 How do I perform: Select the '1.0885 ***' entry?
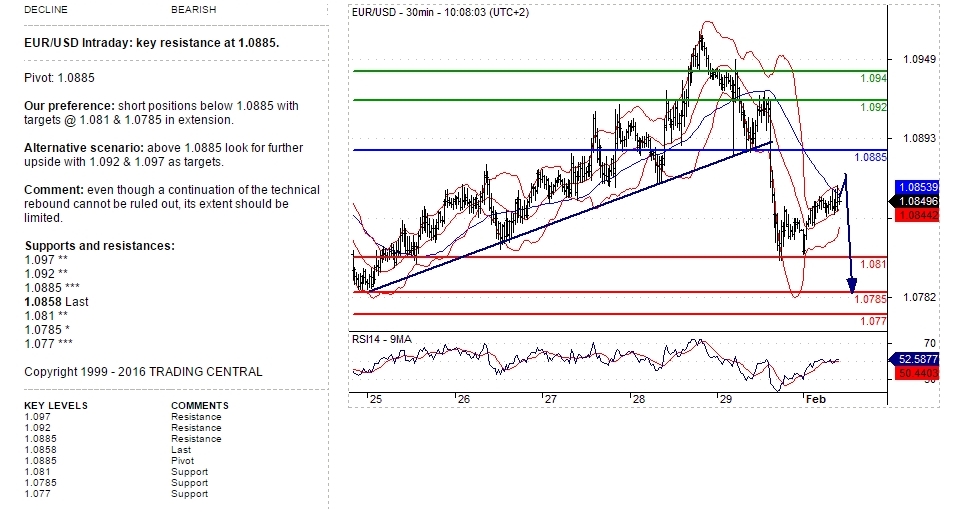52,288
